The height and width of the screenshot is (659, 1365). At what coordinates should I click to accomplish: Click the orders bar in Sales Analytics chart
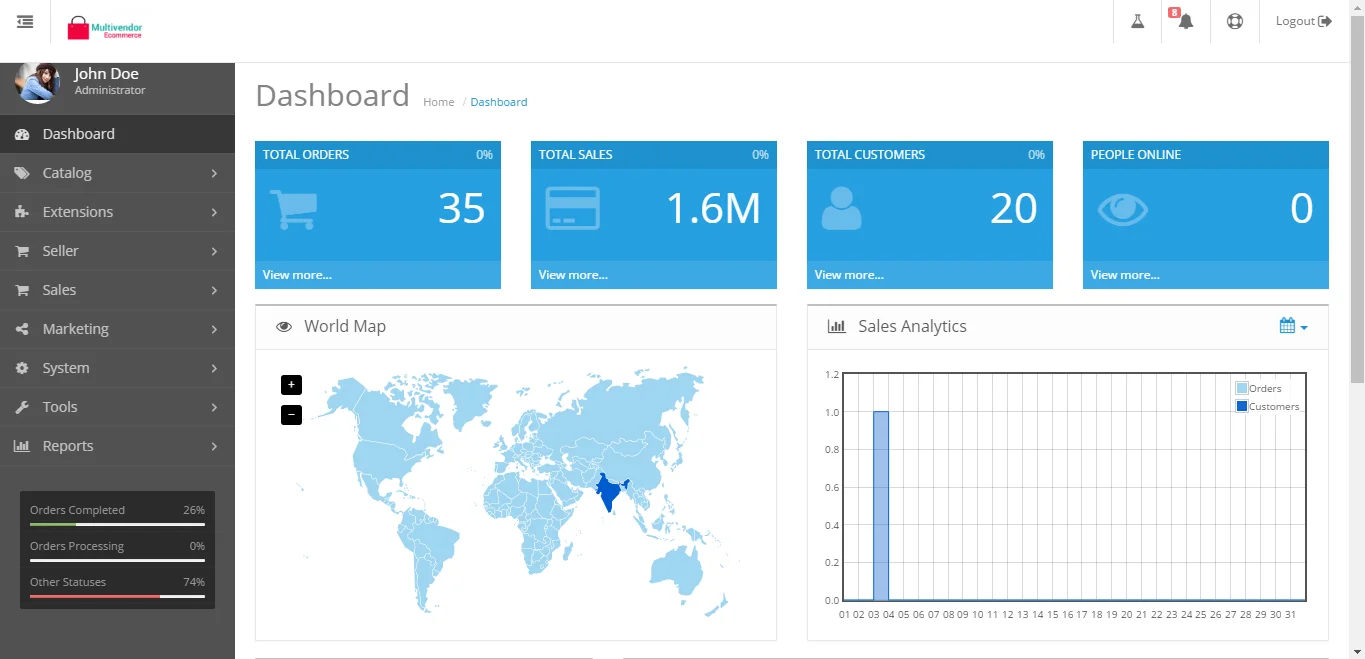pyautogui.click(x=881, y=506)
